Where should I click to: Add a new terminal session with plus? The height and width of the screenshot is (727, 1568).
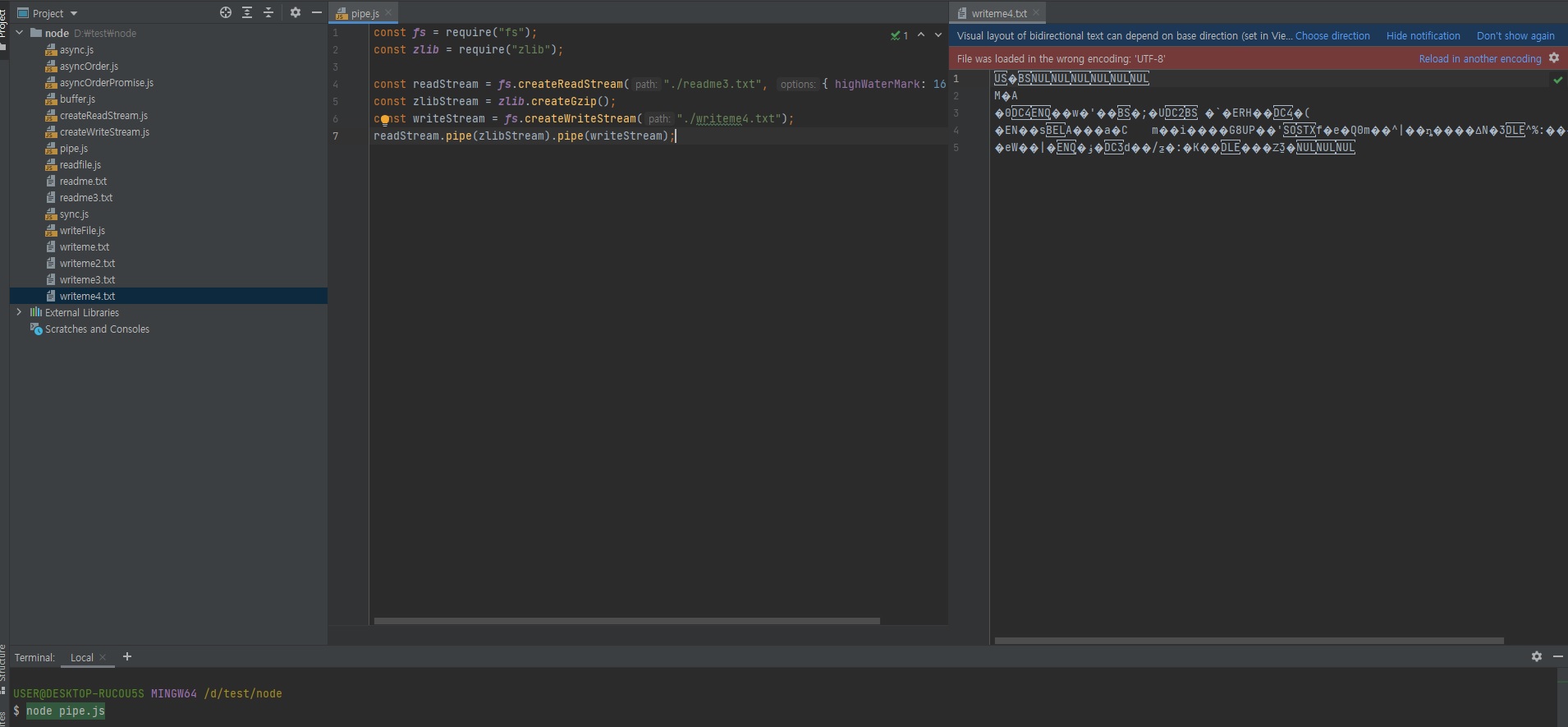tap(126, 656)
